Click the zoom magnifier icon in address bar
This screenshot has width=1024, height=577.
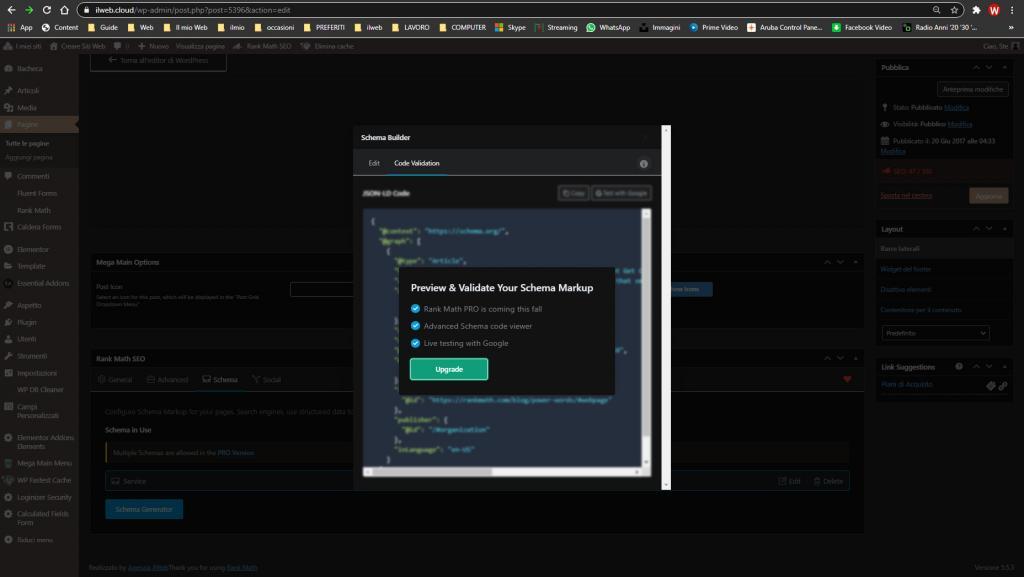pos(936,10)
